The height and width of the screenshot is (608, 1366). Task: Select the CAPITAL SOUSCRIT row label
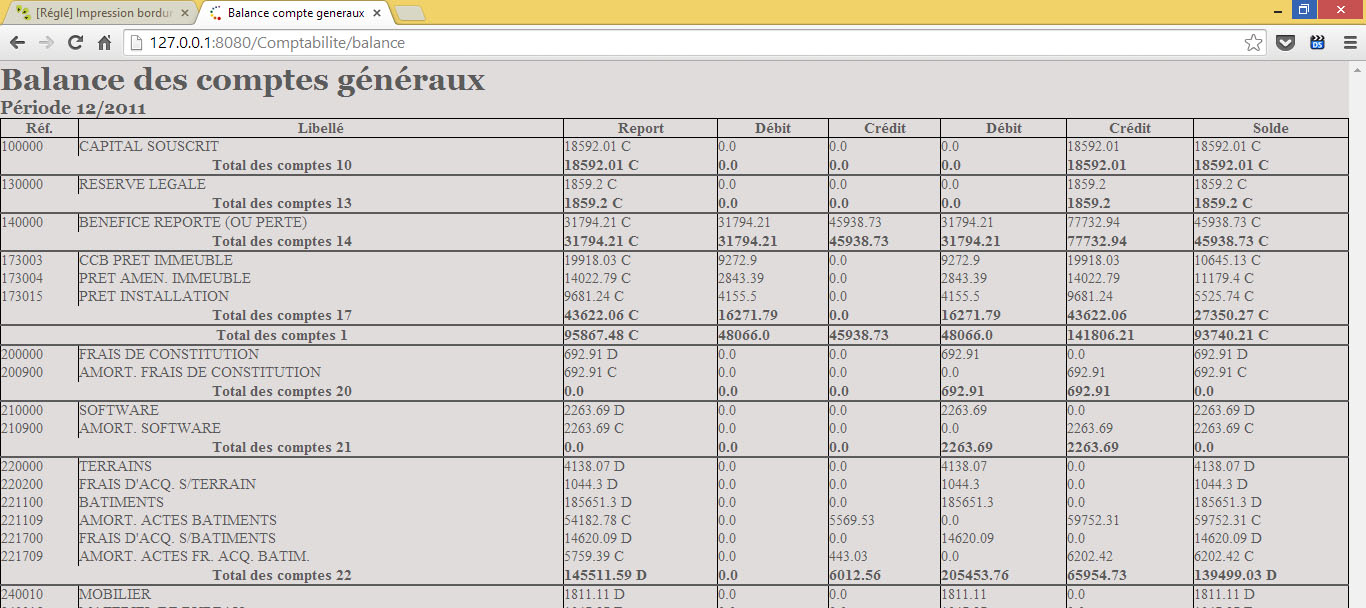point(149,147)
